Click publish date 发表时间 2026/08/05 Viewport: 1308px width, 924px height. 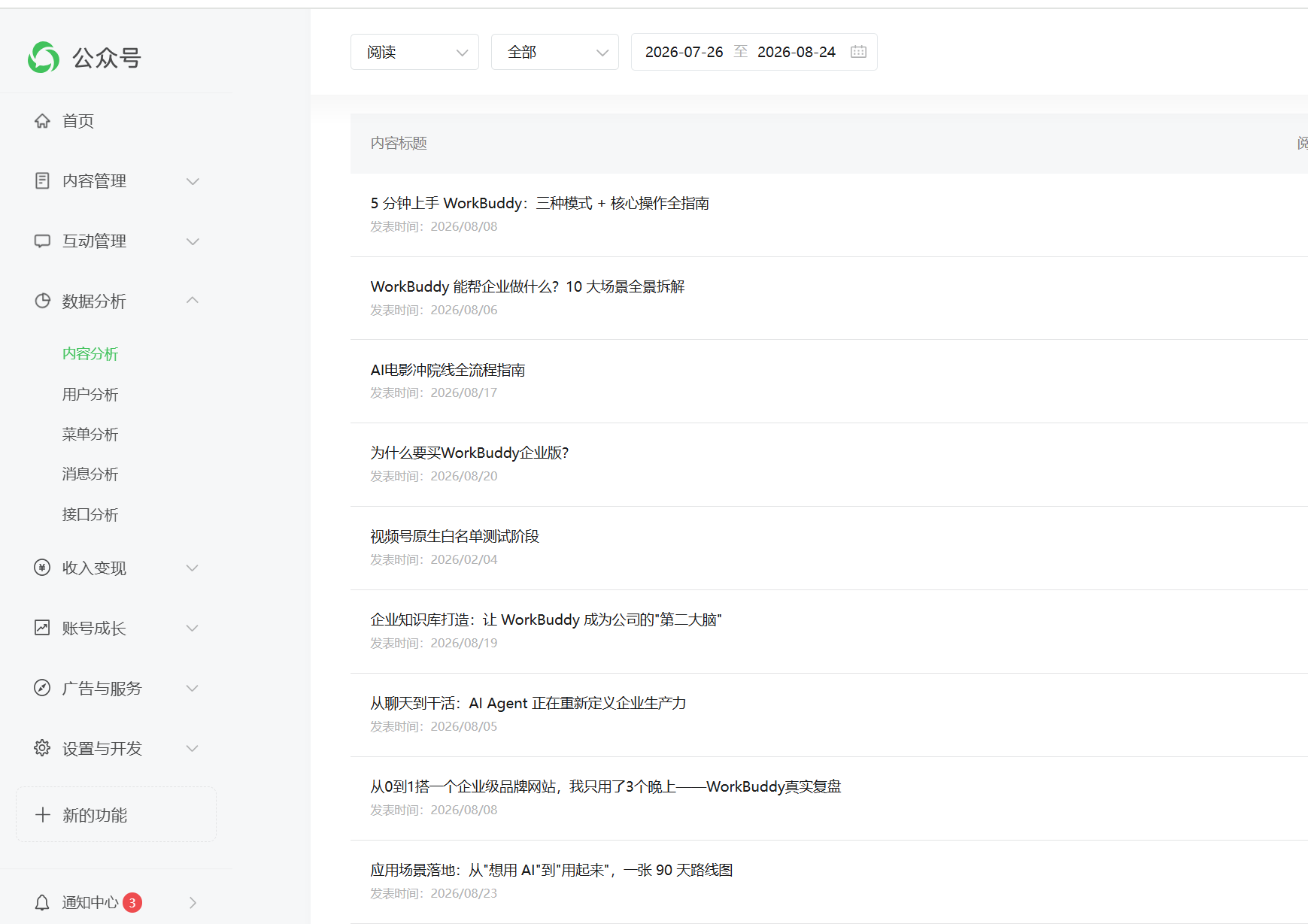tap(434, 726)
